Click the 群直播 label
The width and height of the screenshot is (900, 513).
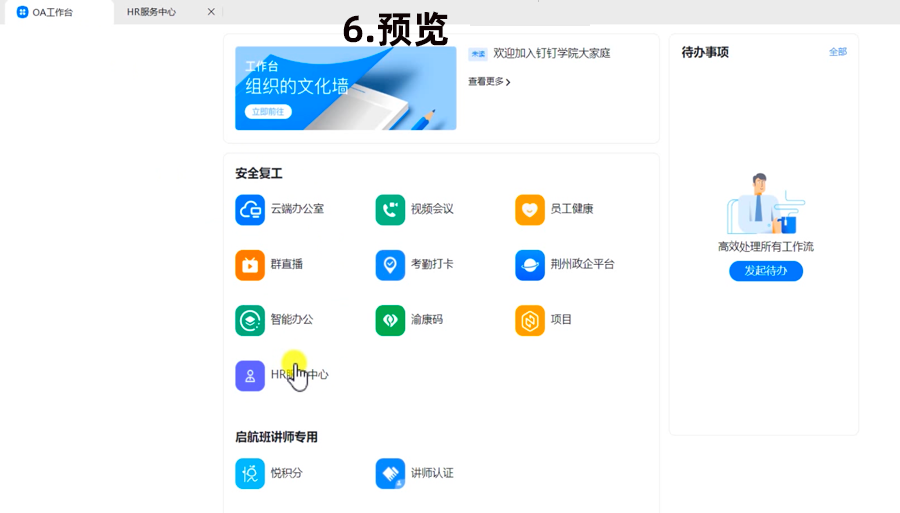point(286,264)
